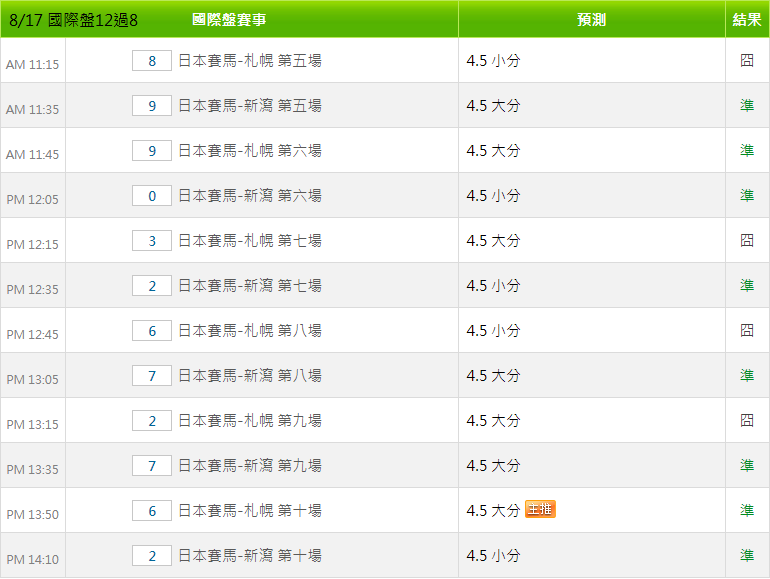
Task: Click time AM 11:15
Action: click(x=32, y=65)
